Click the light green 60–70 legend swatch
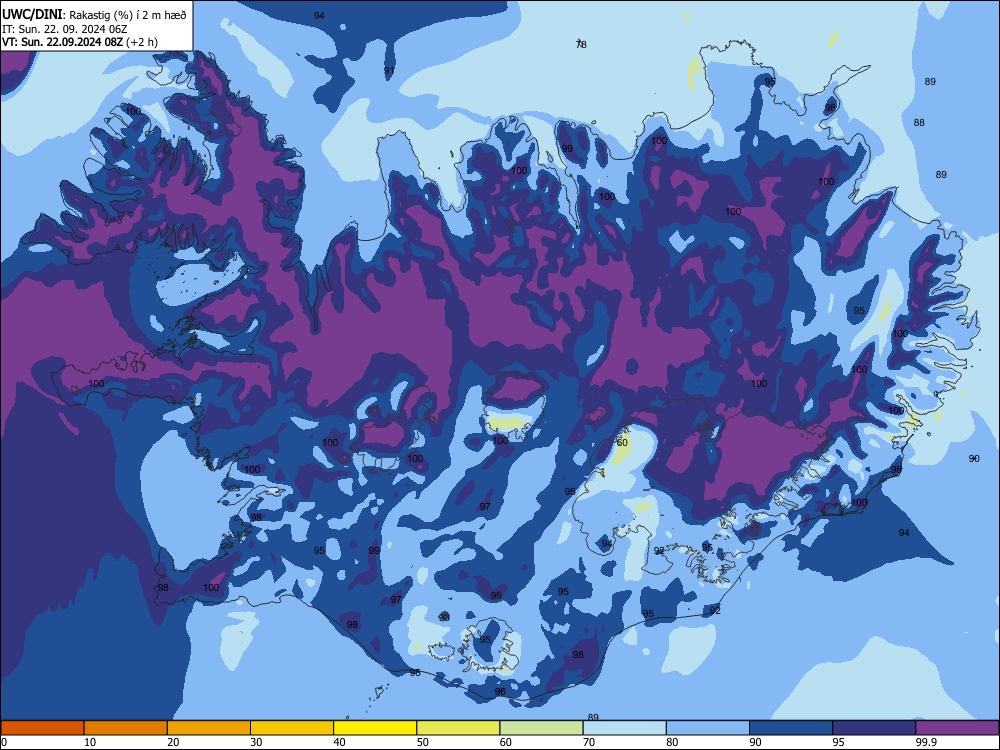The height and width of the screenshot is (750, 1000). point(541,728)
